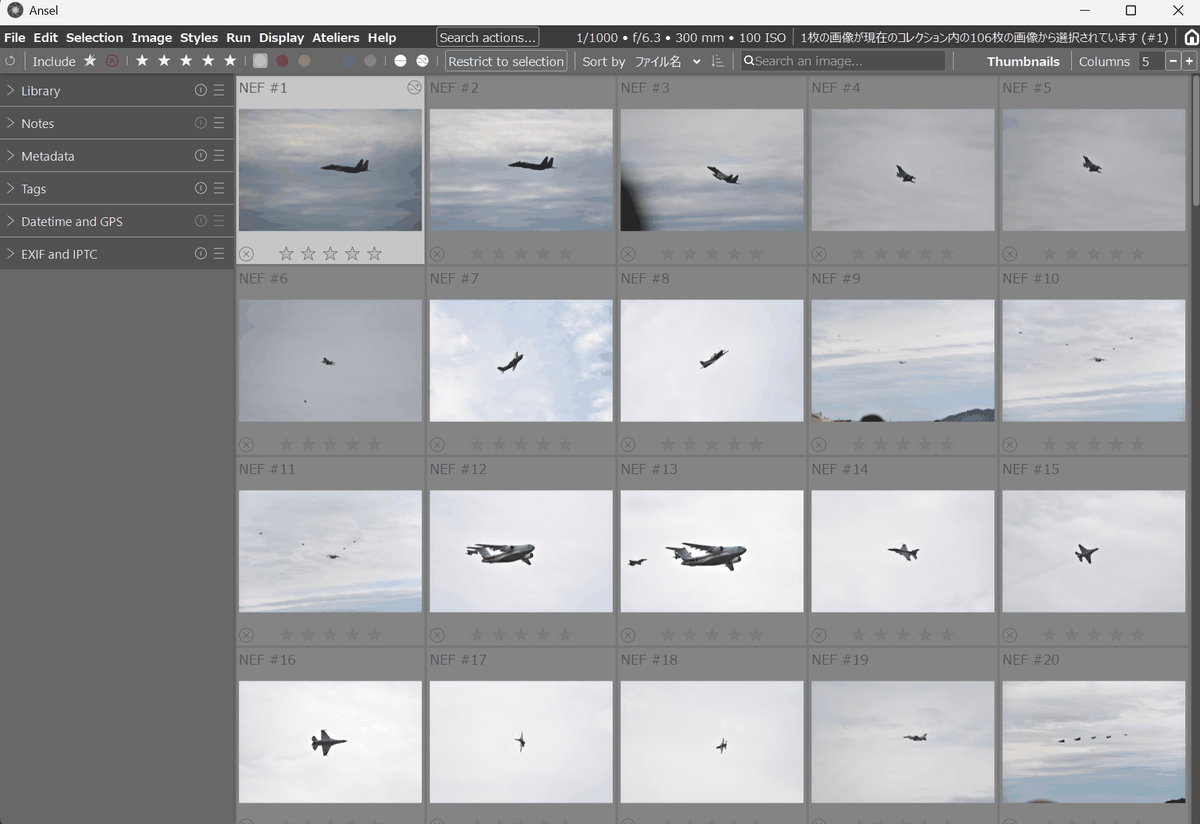Toggle the red color label filter
The width and height of the screenshot is (1200, 824).
coord(282,61)
